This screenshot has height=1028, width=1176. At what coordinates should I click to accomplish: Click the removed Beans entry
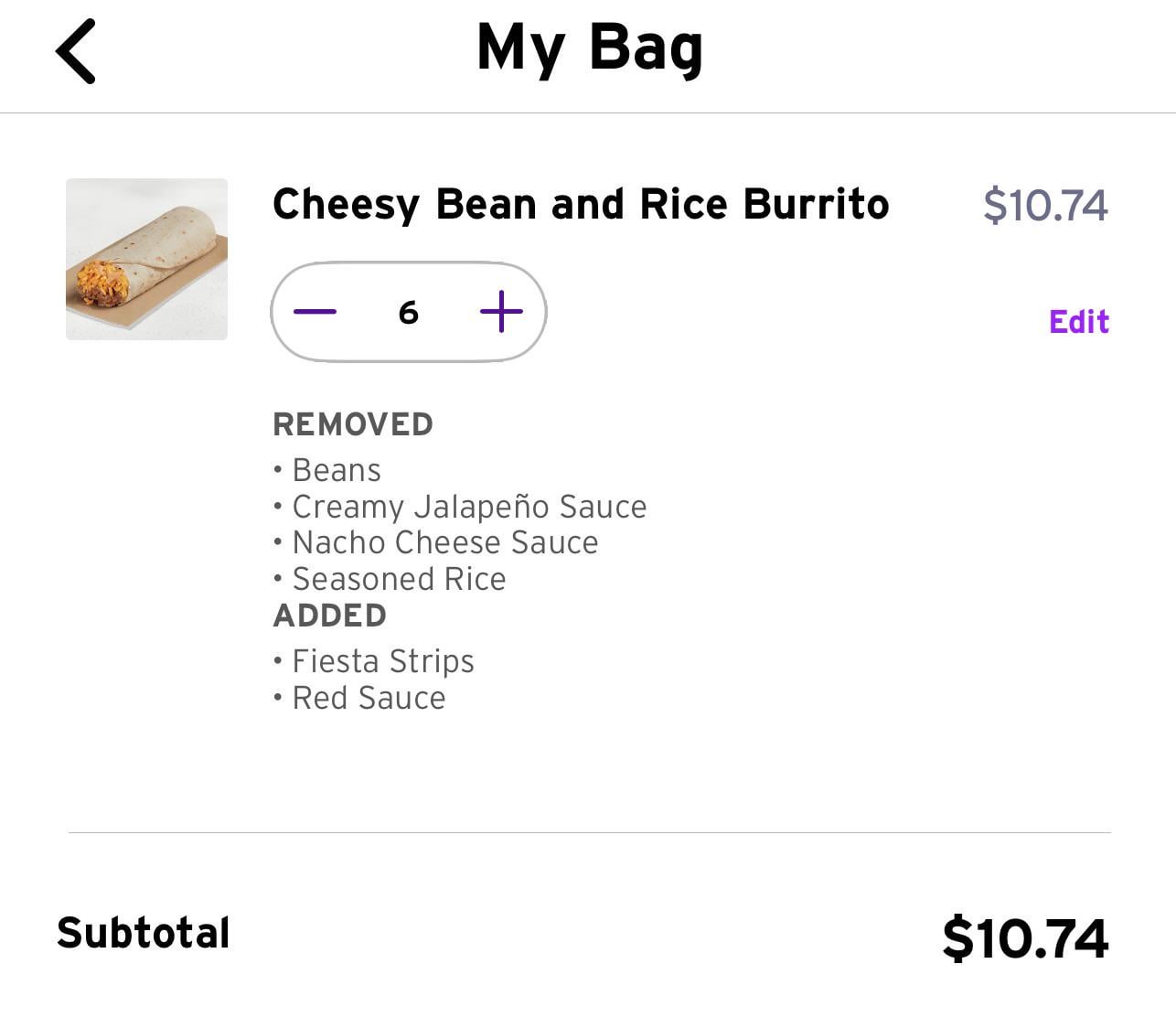tap(336, 470)
